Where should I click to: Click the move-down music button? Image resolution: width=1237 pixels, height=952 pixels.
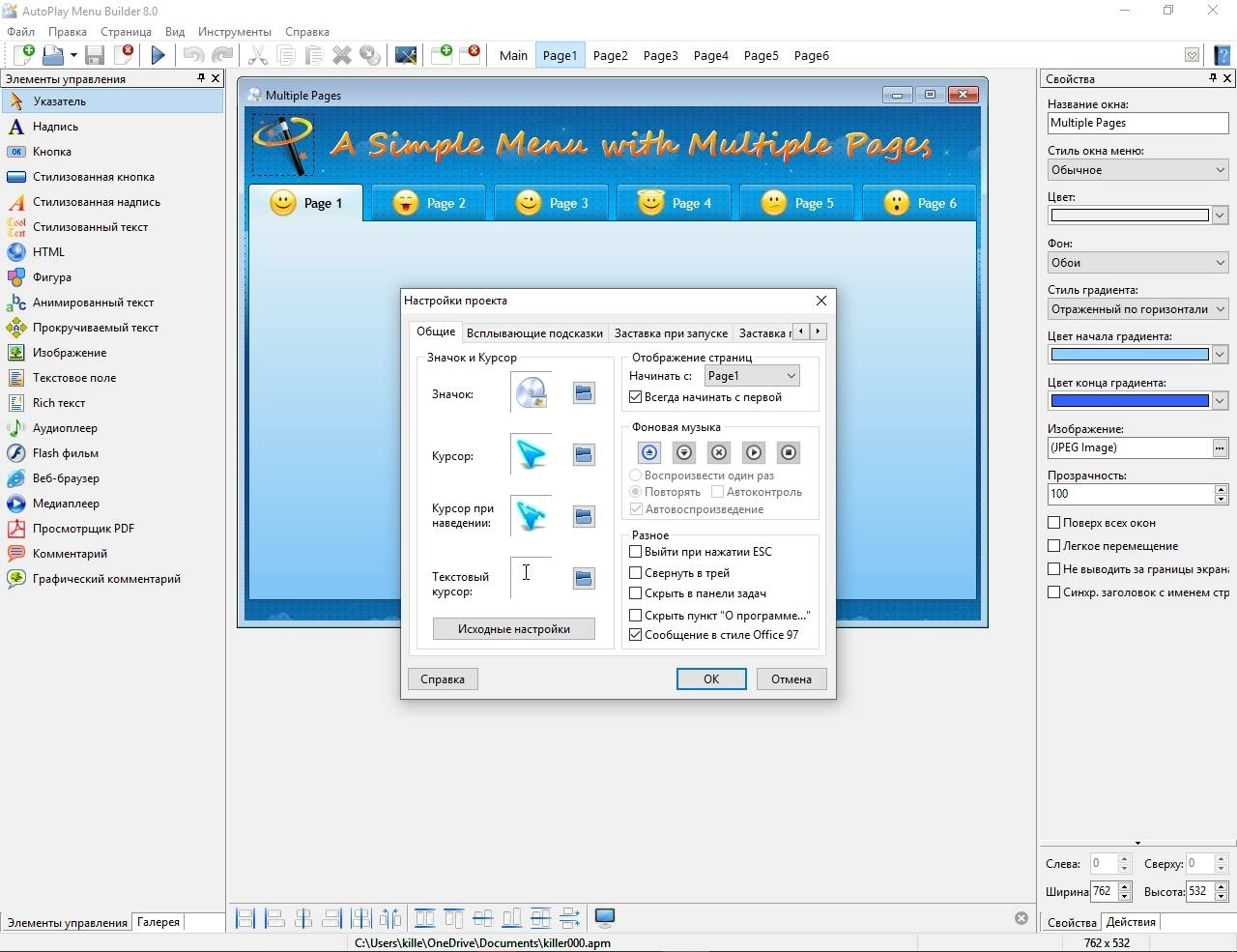click(684, 452)
